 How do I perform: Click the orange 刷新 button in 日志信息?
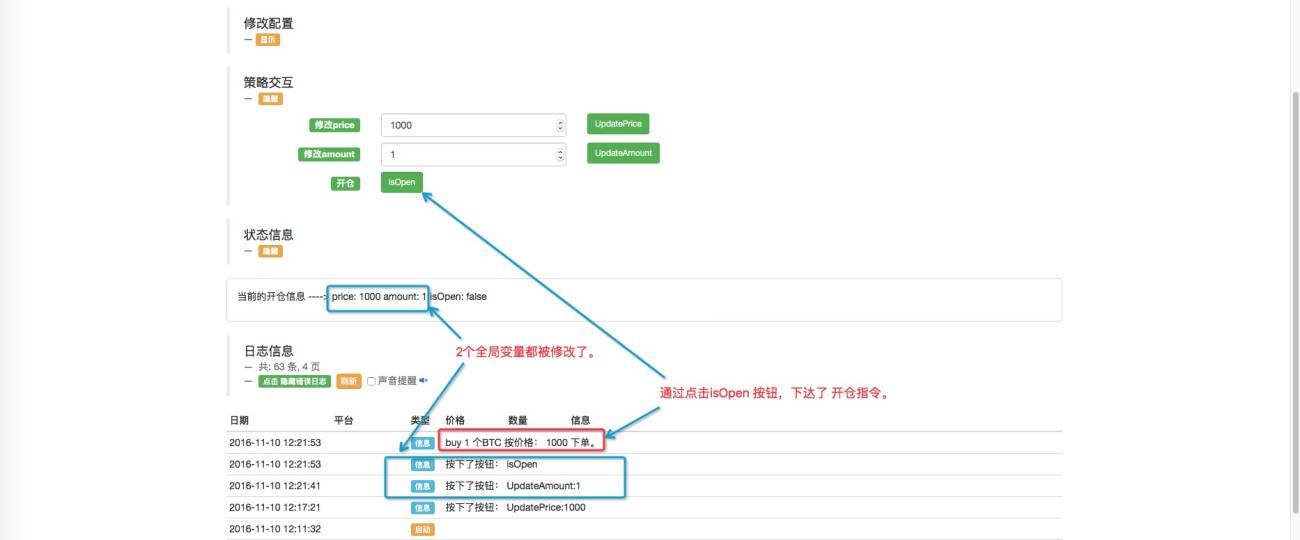348,381
